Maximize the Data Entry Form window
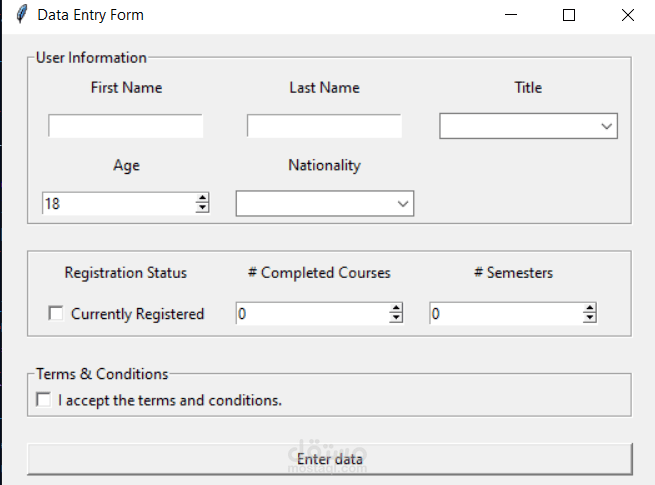Viewport: 655px width, 485px height. click(569, 15)
